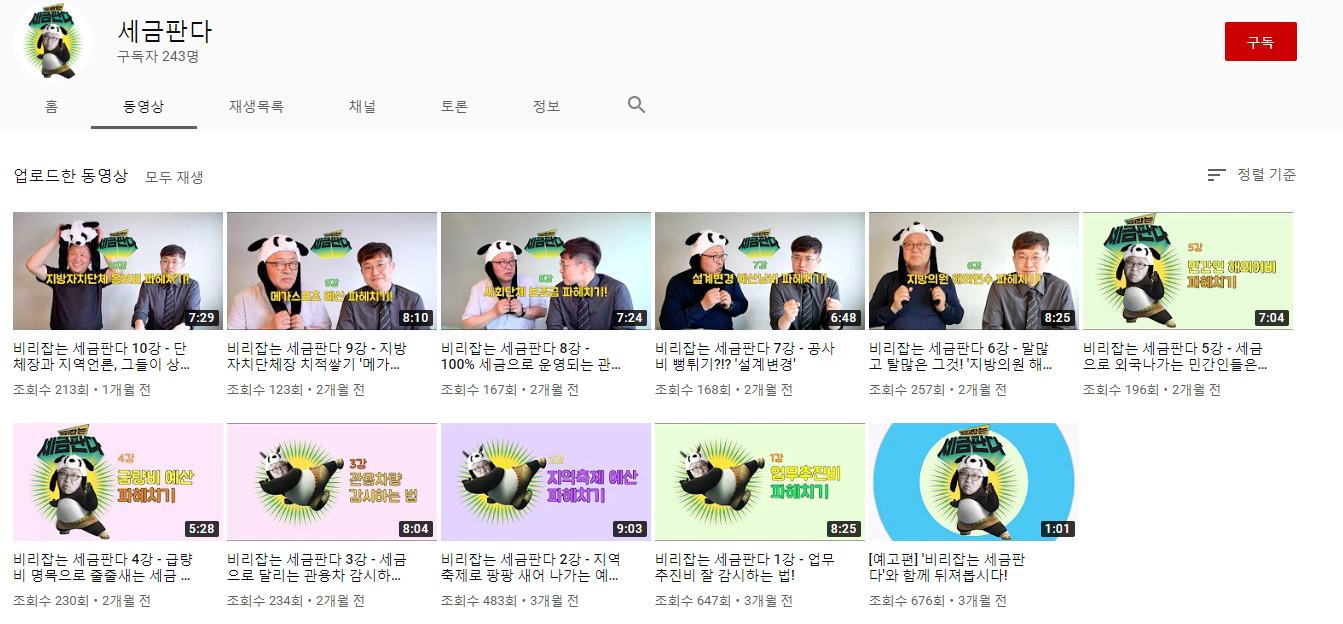This screenshot has width=1343, height=624.
Task: Switch to the 재생목록 tab
Action: (x=256, y=106)
